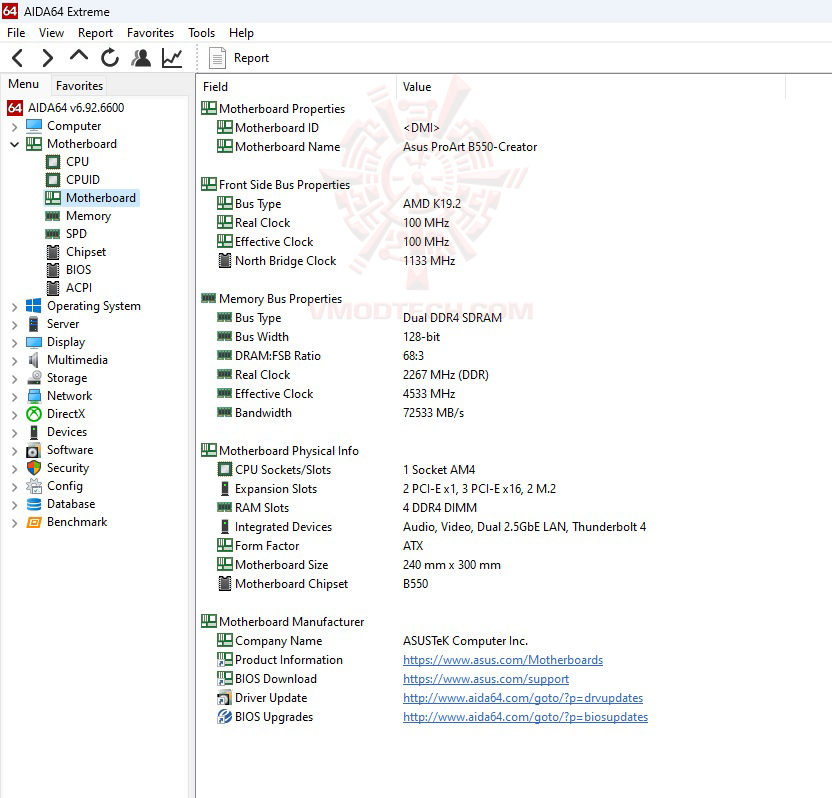Refresh the page with the circular arrow icon

click(110, 58)
